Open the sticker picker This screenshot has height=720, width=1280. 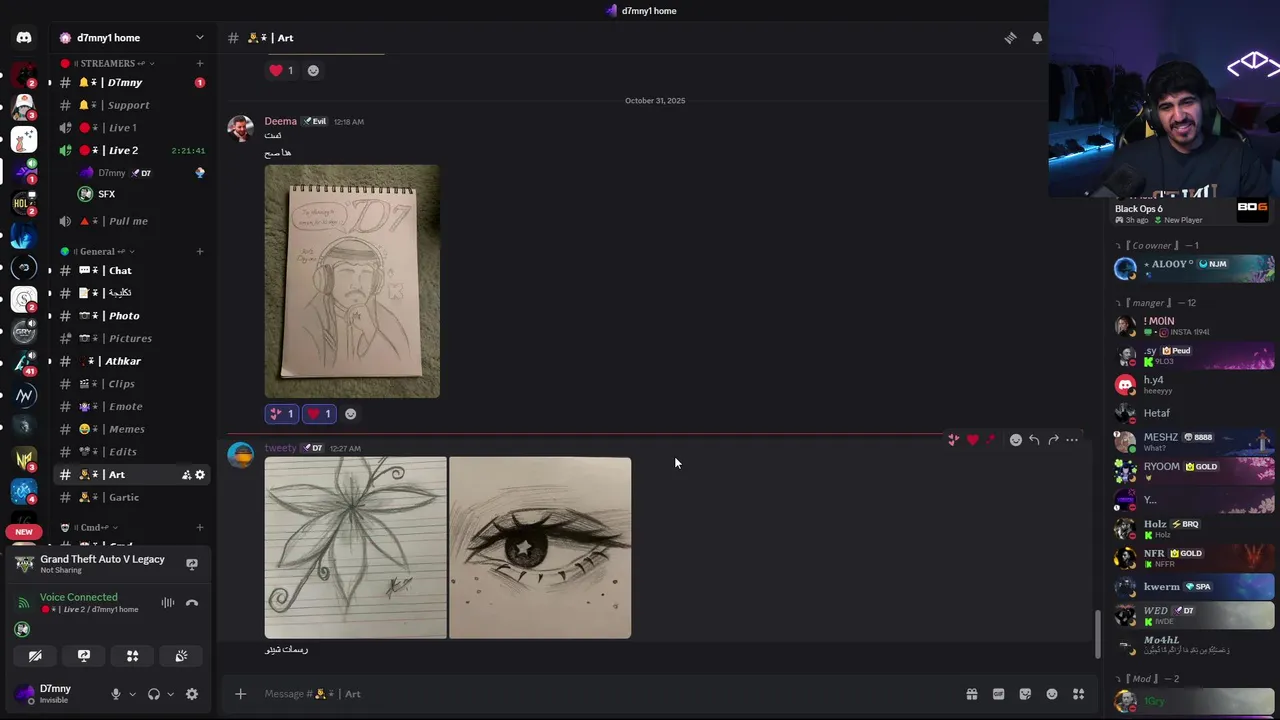[1025, 694]
